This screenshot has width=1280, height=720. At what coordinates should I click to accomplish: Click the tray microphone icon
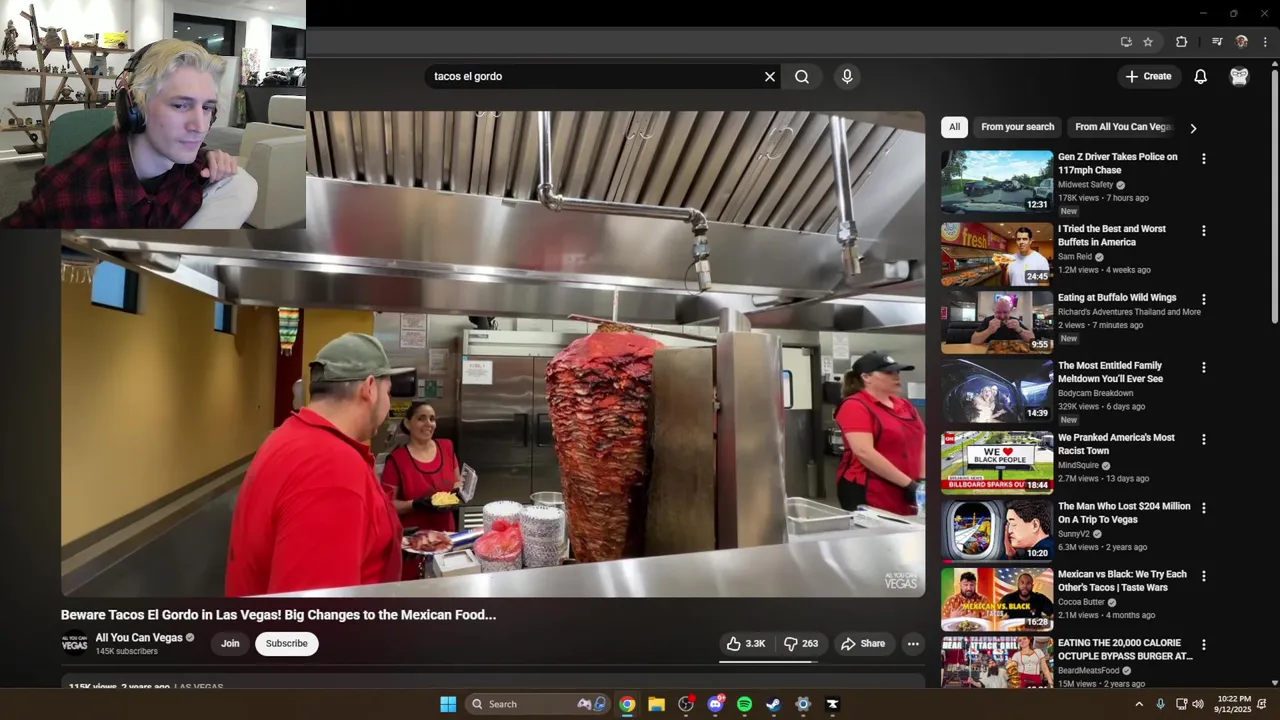(1160, 704)
